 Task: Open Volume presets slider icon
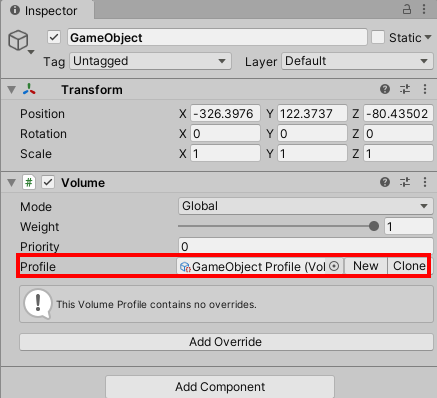[405, 182]
